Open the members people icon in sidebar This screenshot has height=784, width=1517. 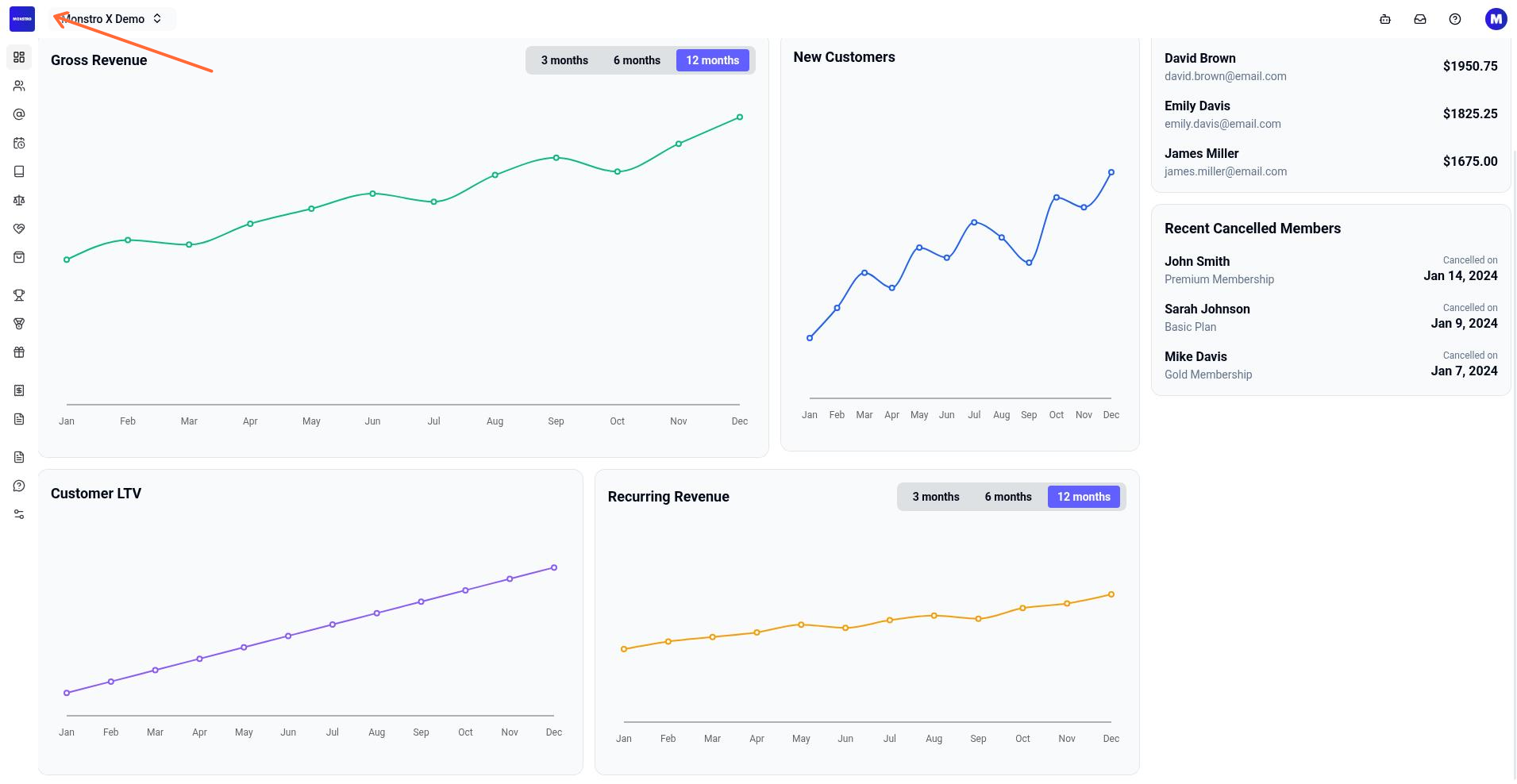(x=19, y=86)
